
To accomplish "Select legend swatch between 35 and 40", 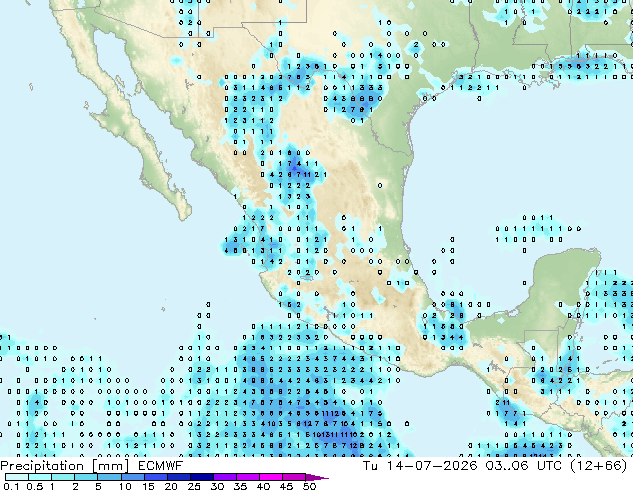I will tap(247, 477).
